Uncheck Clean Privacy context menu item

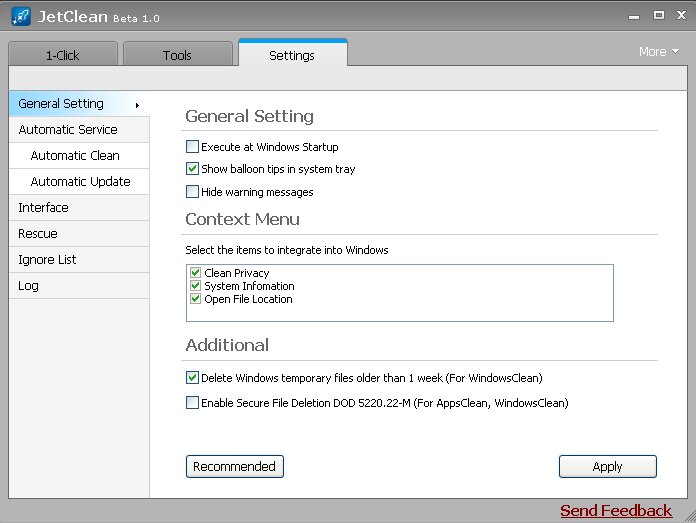coord(195,272)
